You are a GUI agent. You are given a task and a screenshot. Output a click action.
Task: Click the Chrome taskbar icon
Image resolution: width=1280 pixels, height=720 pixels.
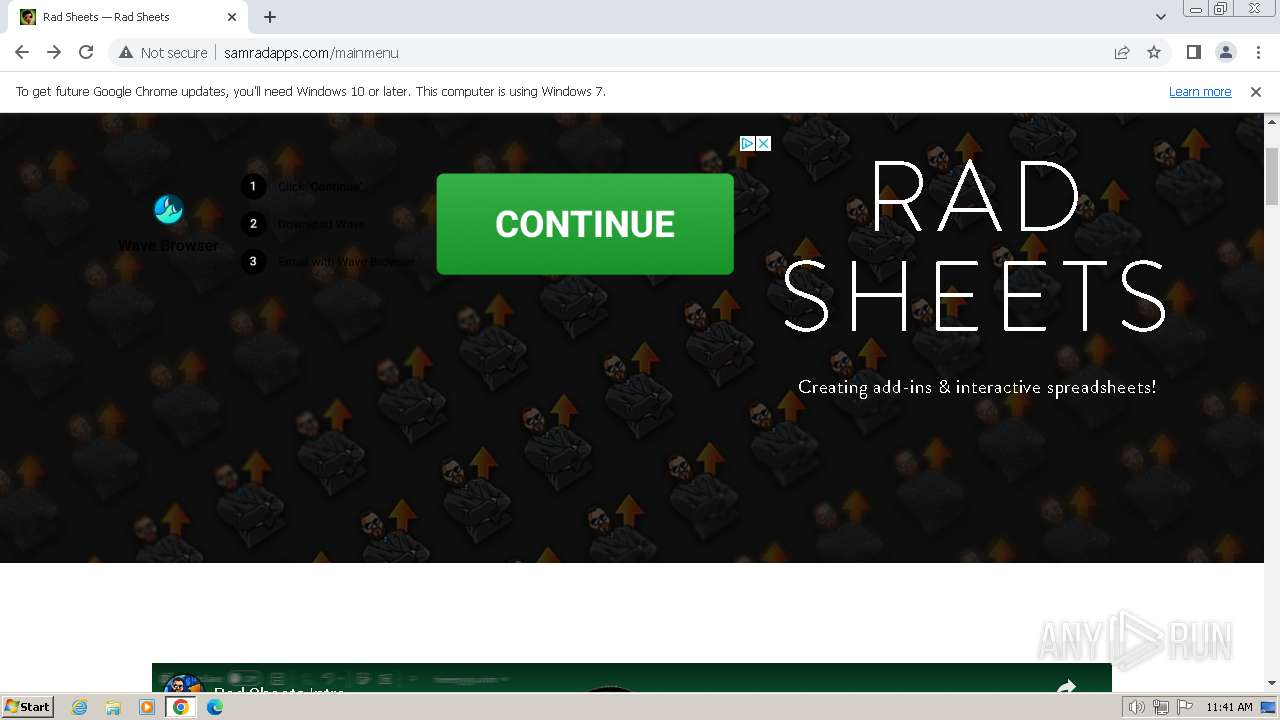[x=181, y=707]
